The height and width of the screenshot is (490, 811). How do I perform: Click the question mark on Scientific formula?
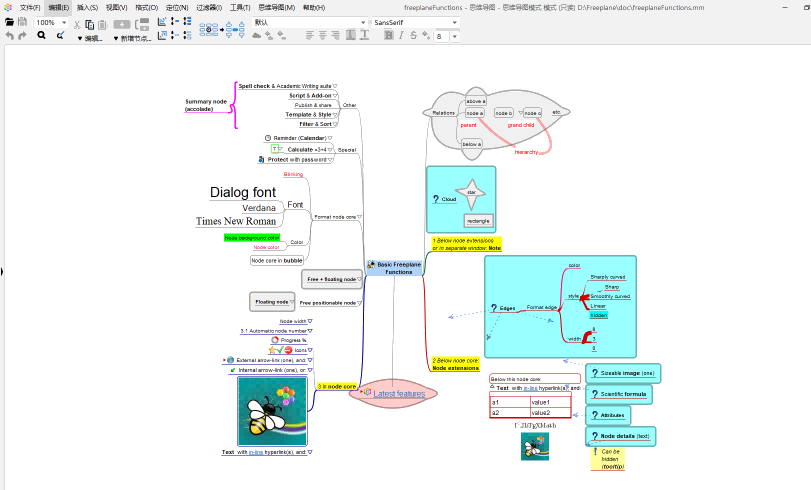595,394
